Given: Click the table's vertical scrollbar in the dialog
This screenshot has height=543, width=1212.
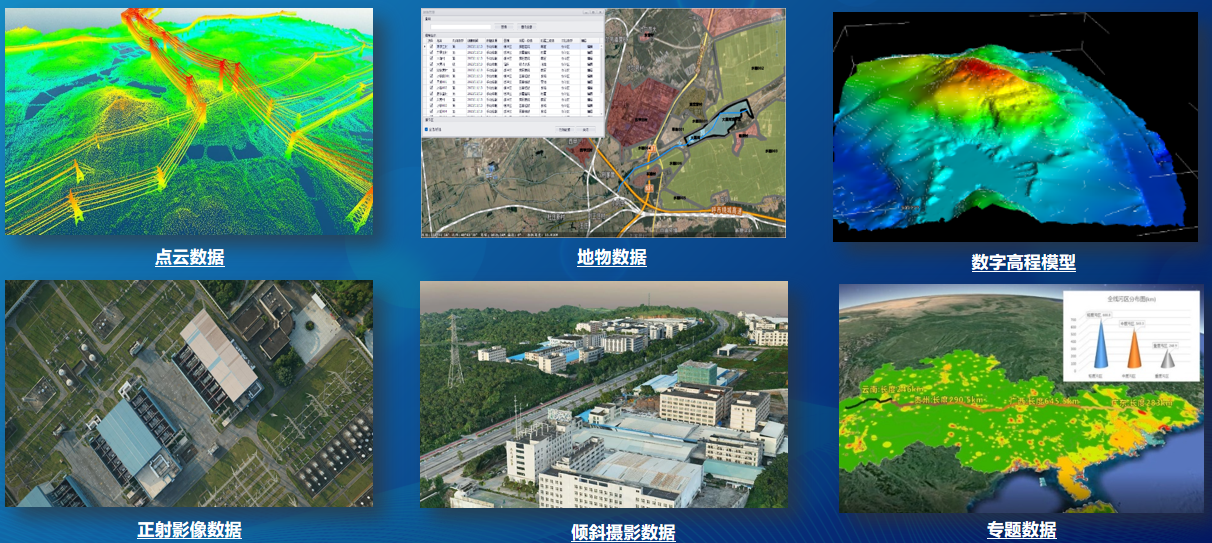Looking at the screenshot, I should [x=602, y=80].
